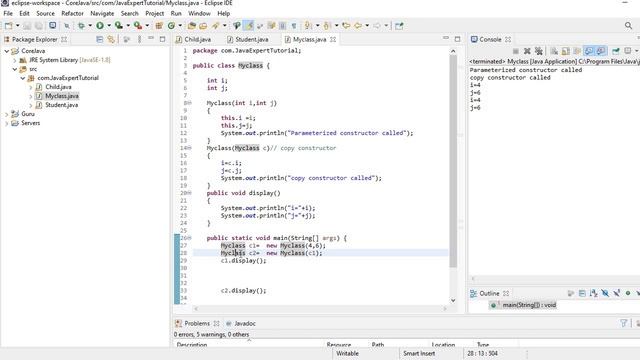Collapse All in Package Explorer

point(100,40)
